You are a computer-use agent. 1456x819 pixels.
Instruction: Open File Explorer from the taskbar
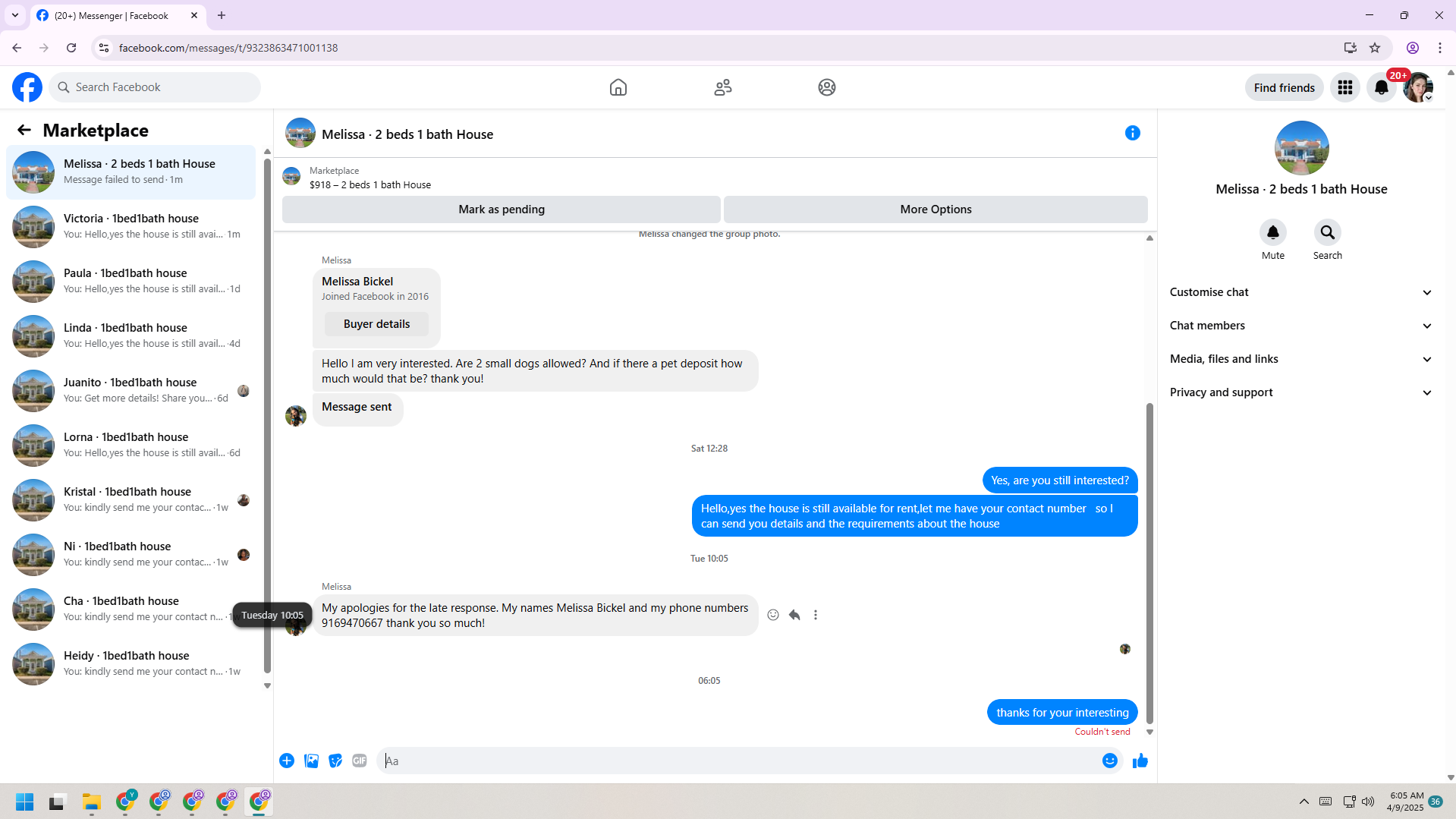(92, 802)
